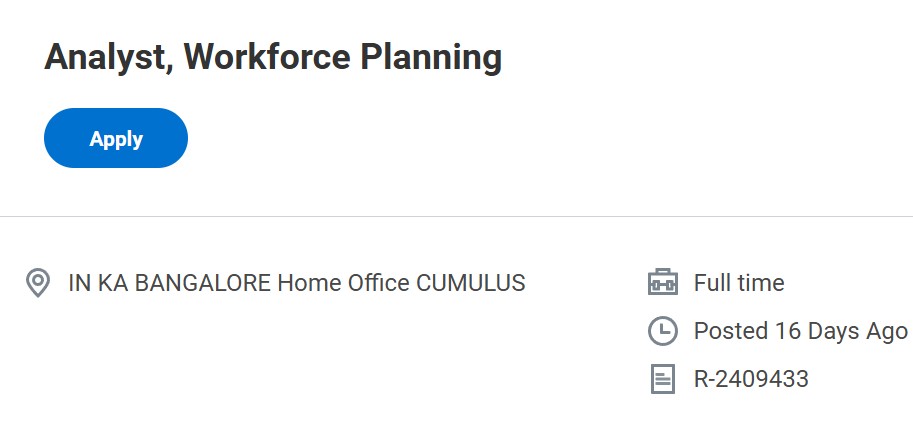Click the Full time label
This screenshot has width=913, height=448.
point(739,283)
